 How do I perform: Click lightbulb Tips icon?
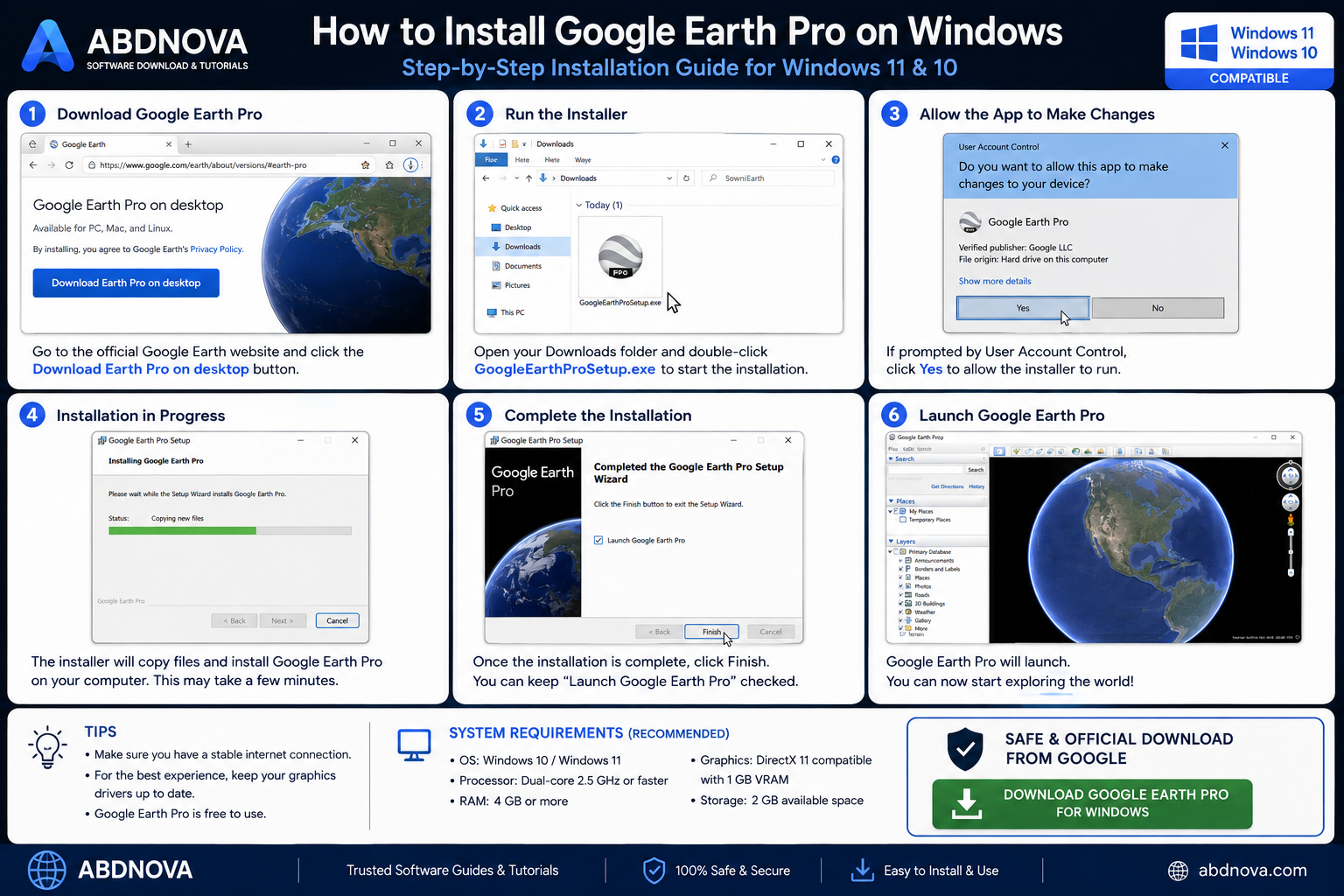[47, 747]
